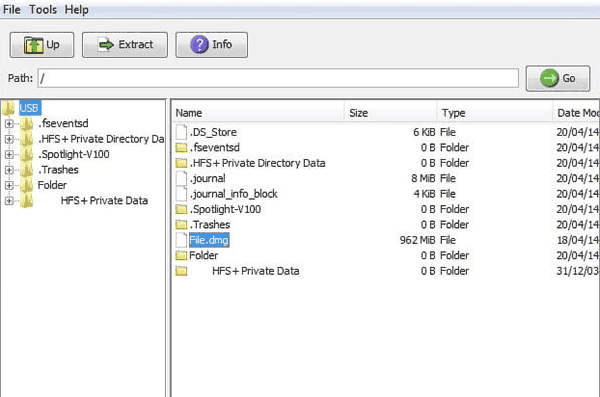Image resolution: width=600 pixels, height=397 pixels.
Task: Click folder icon of .Spotlight-V100 tree node
Action: pos(27,154)
